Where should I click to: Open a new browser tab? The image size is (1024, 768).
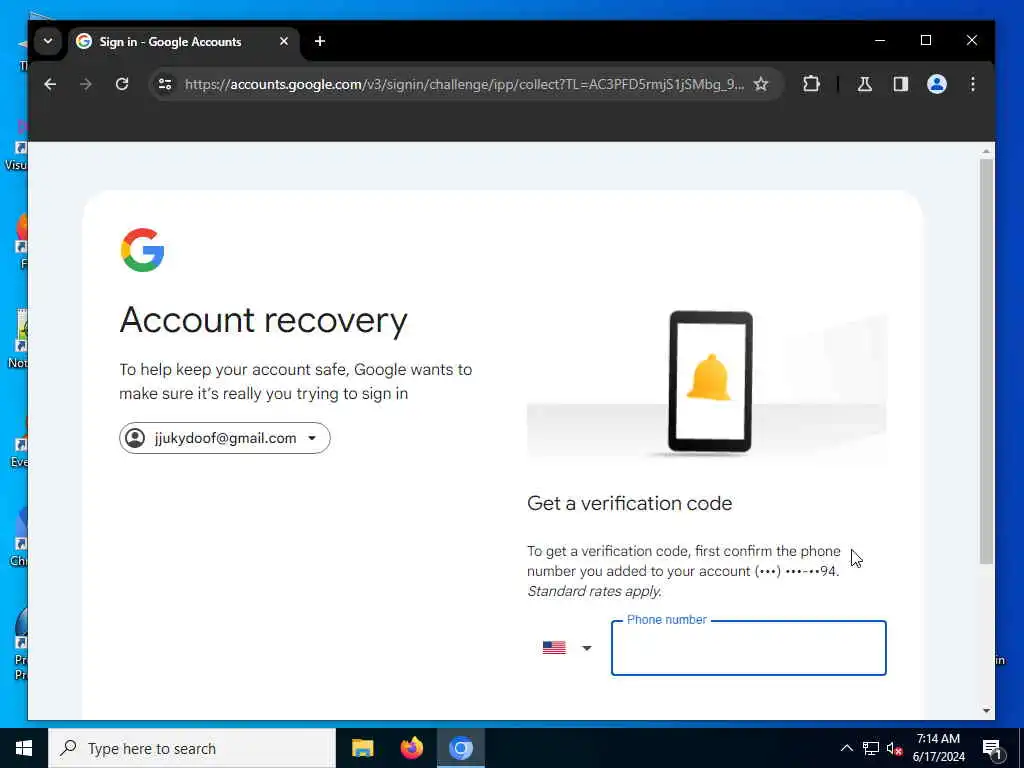tap(319, 41)
